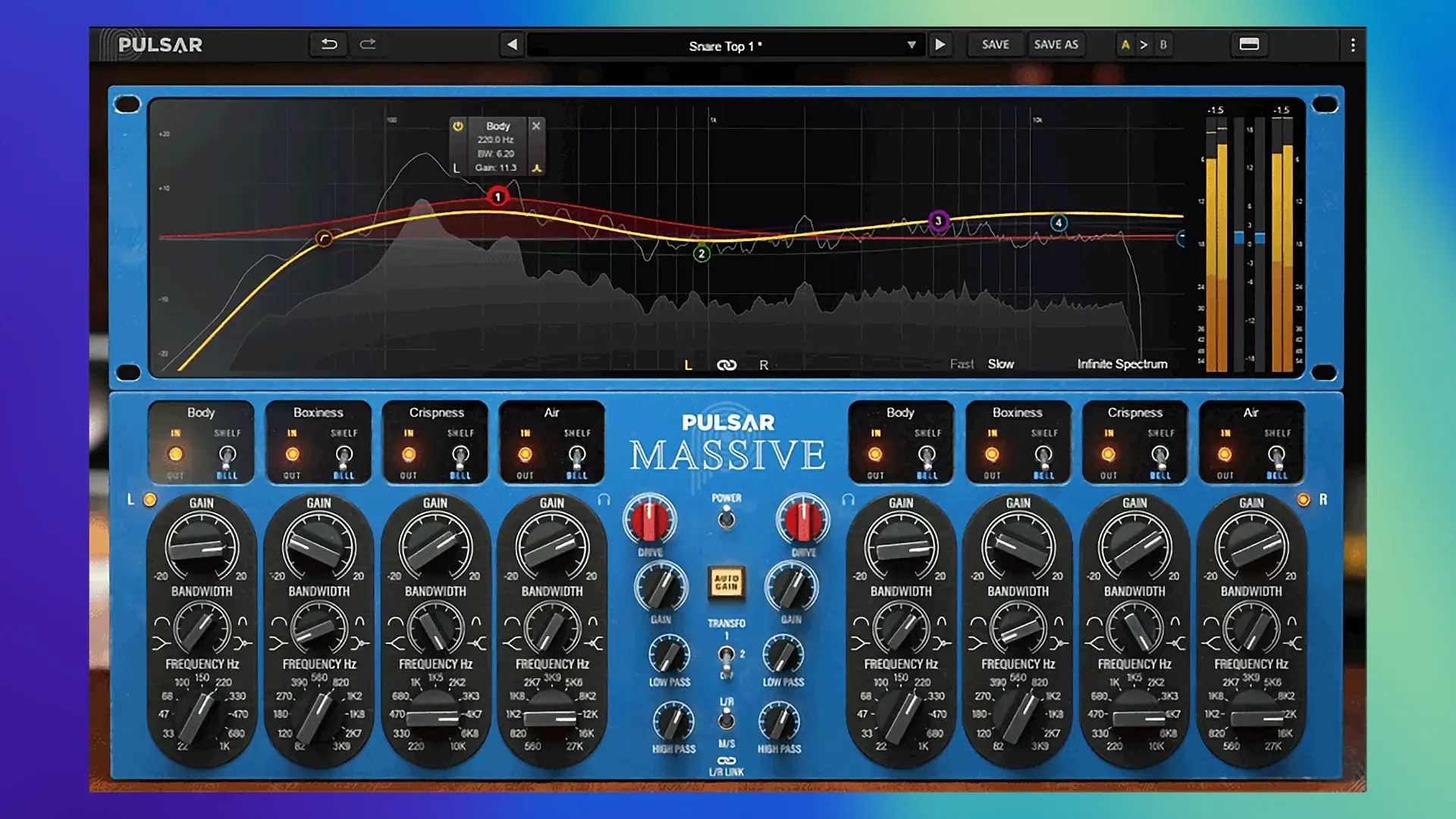Click the right Crispness band label
The width and height of the screenshot is (1456, 819).
(1134, 413)
